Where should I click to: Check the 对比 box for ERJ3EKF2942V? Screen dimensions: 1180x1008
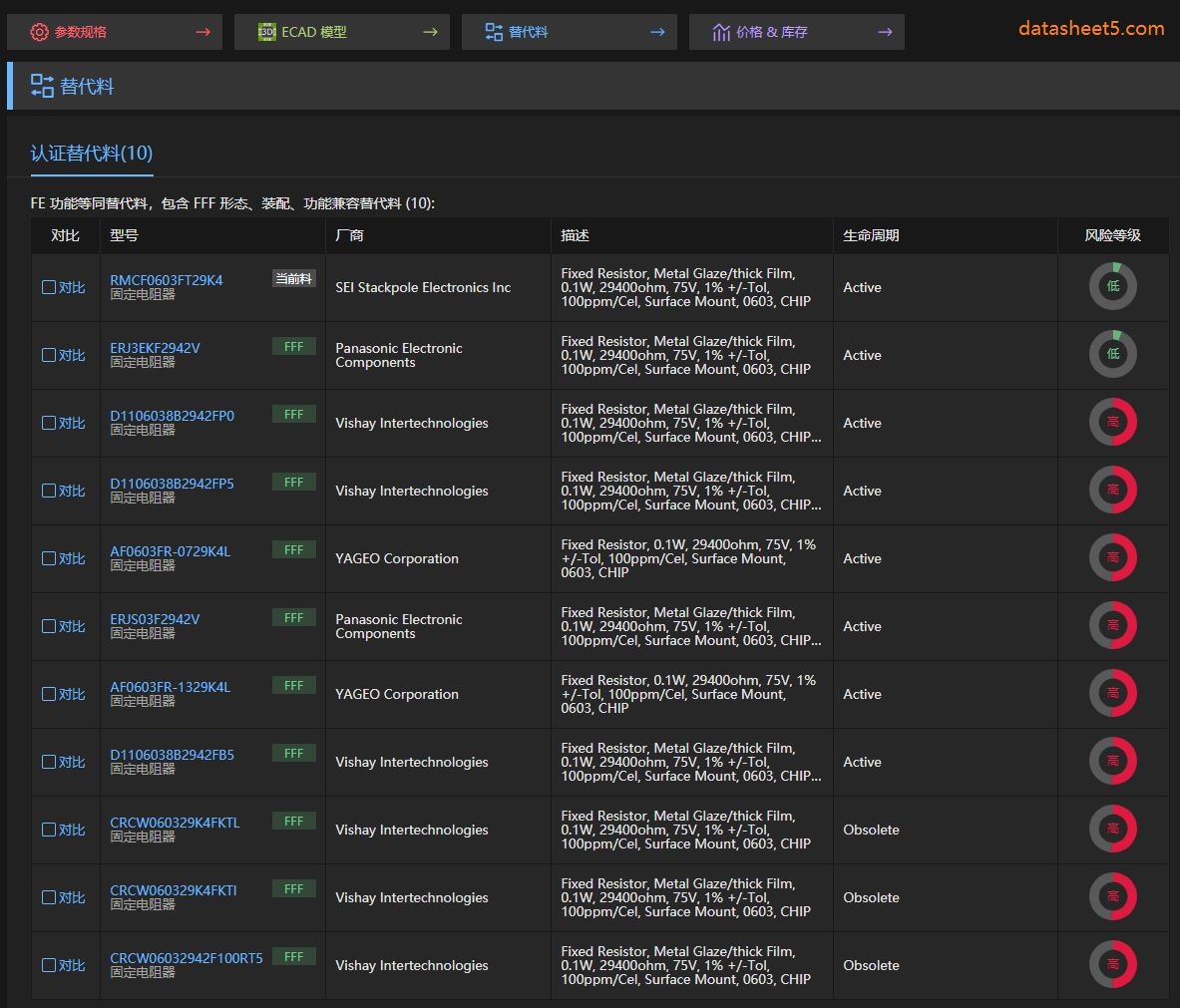(49, 355)
